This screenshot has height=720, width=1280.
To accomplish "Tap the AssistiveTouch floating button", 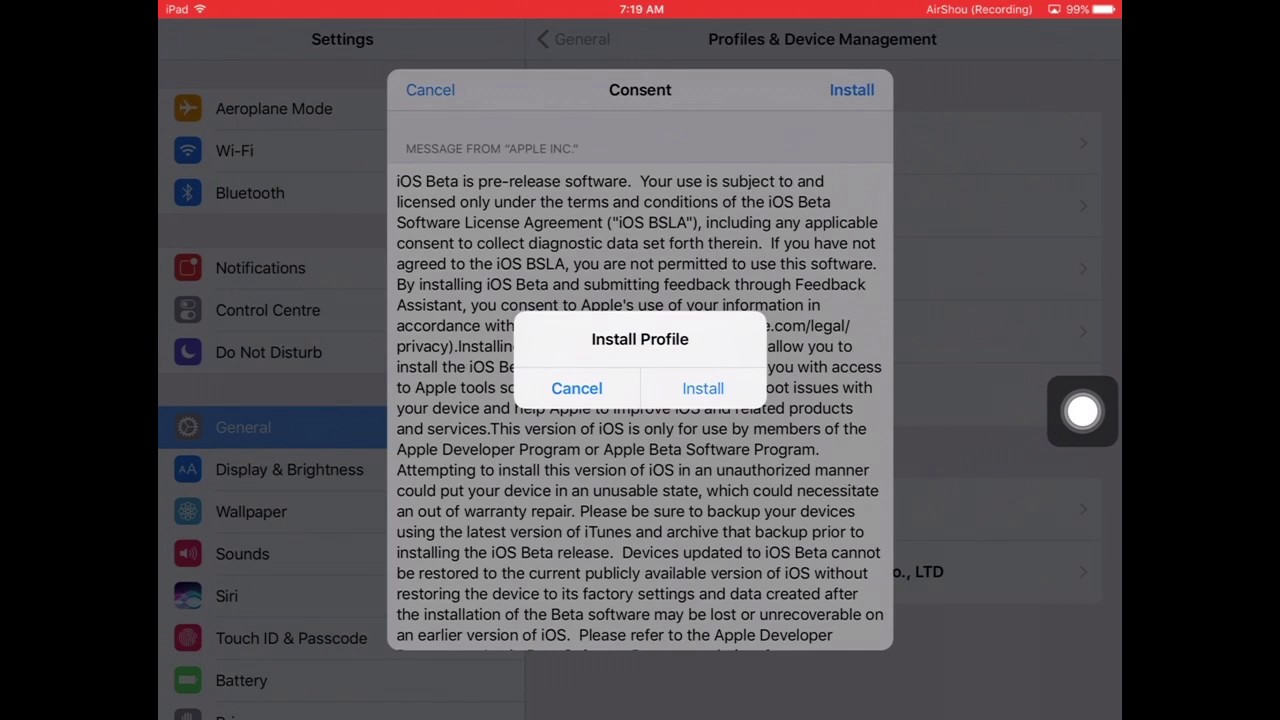I will (1082, 411).
